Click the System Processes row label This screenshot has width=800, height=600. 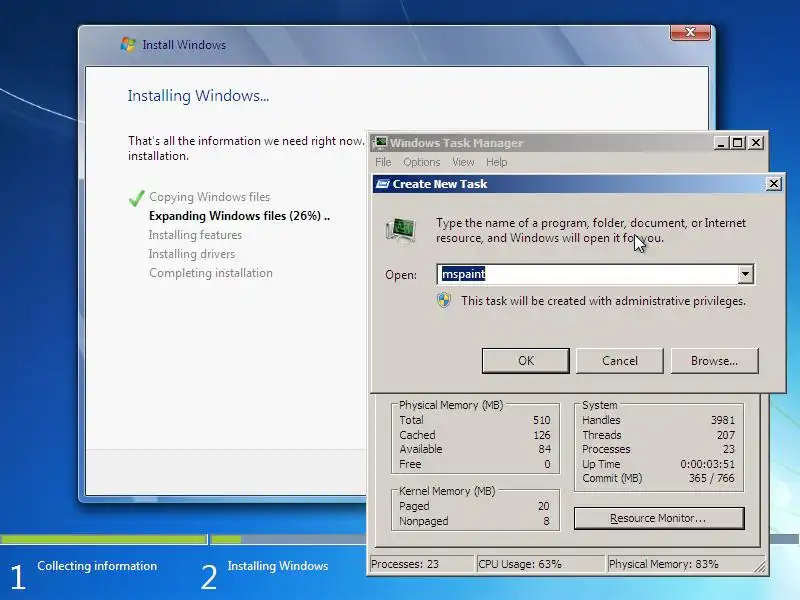[x=606, y=449]
